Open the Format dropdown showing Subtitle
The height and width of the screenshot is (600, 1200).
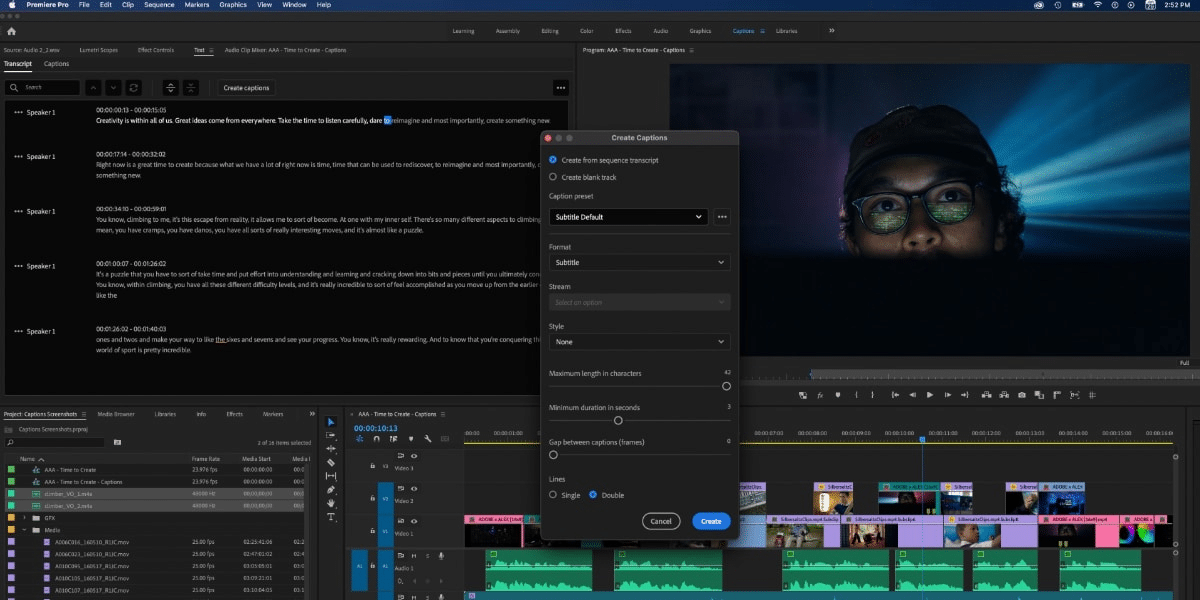tap(639, 263)
